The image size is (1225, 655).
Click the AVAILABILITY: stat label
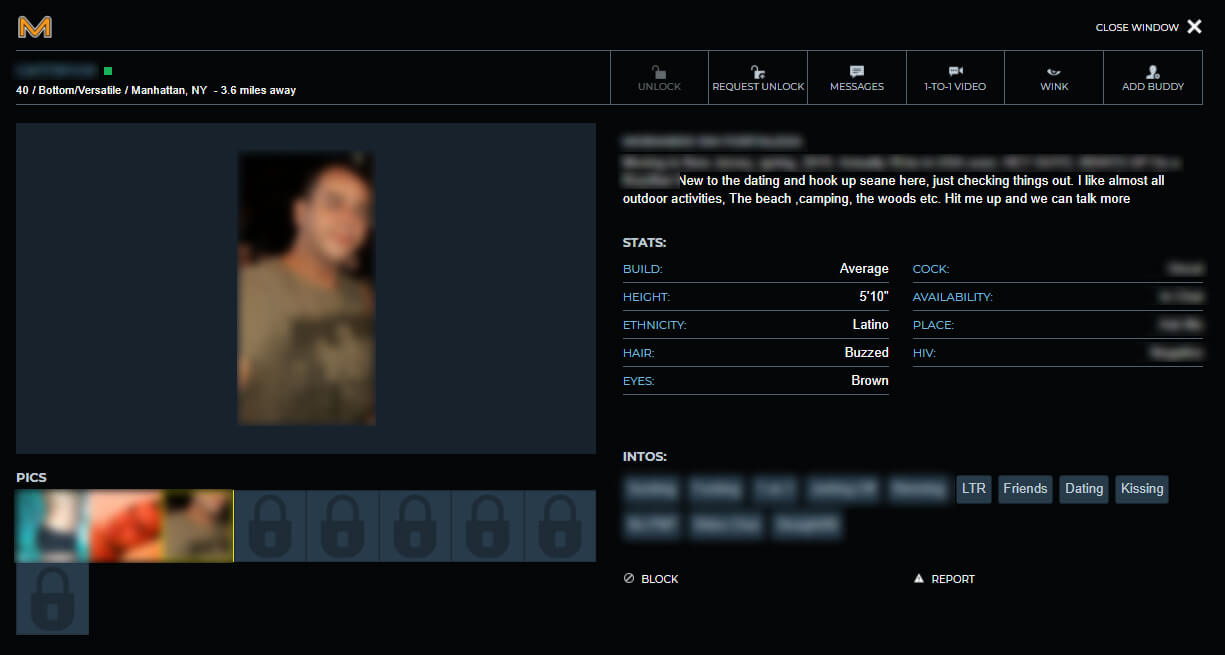[x=952, y=297]
